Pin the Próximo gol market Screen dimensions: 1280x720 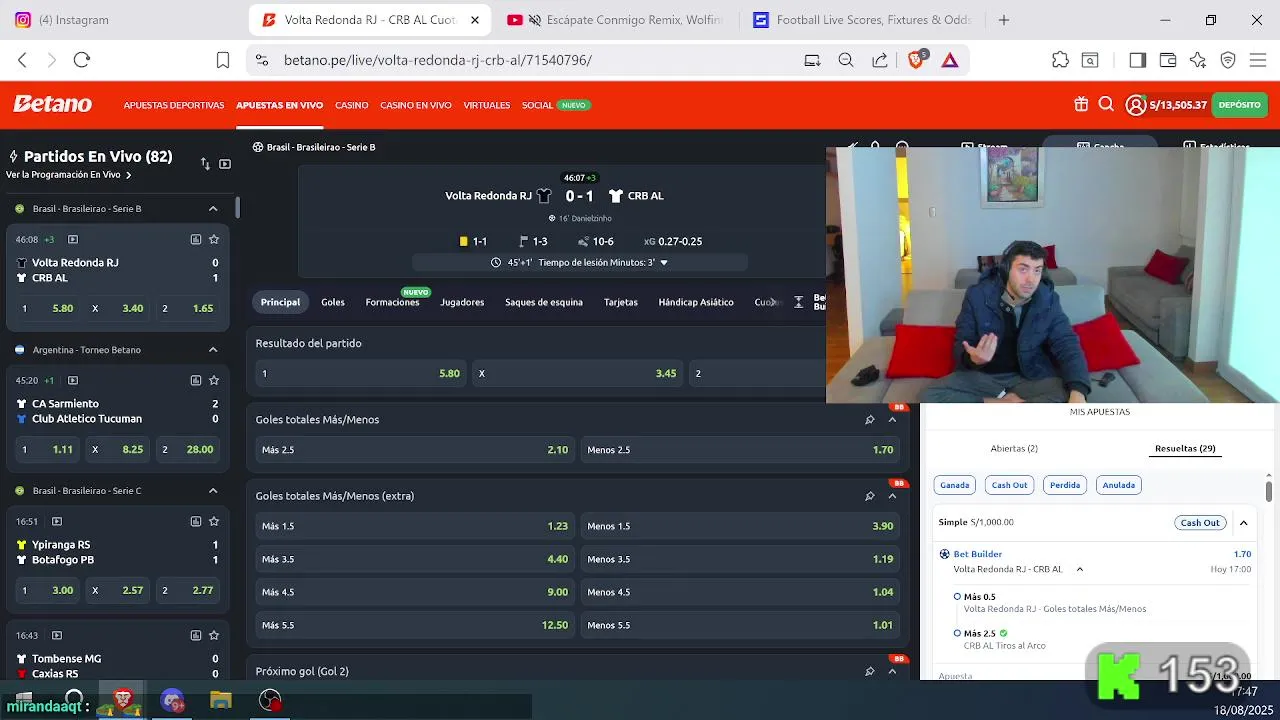[x=870, y=671]
